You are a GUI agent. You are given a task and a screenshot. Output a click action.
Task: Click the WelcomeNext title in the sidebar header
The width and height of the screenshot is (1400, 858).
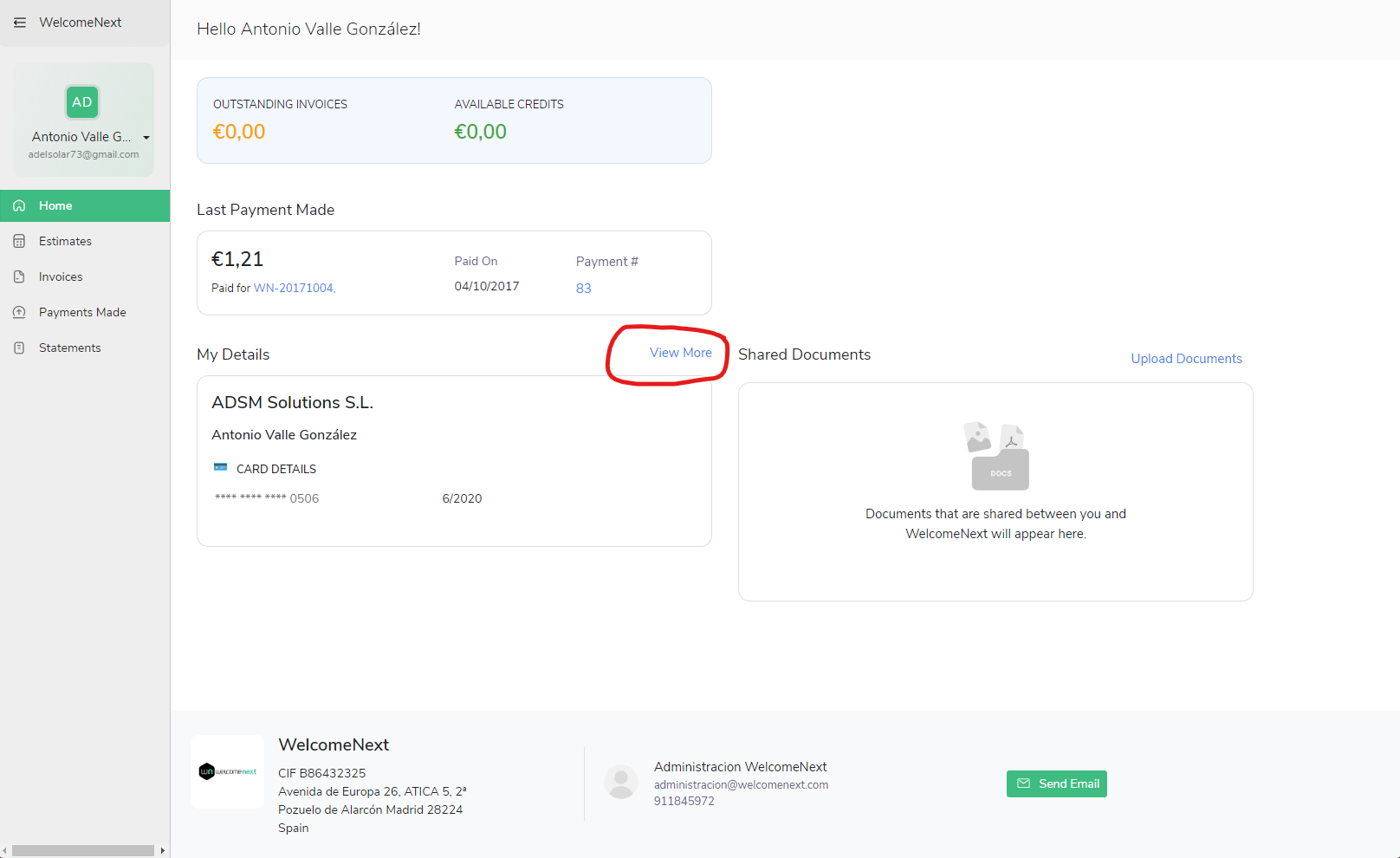pyautogui.click(x=81, y=23)
